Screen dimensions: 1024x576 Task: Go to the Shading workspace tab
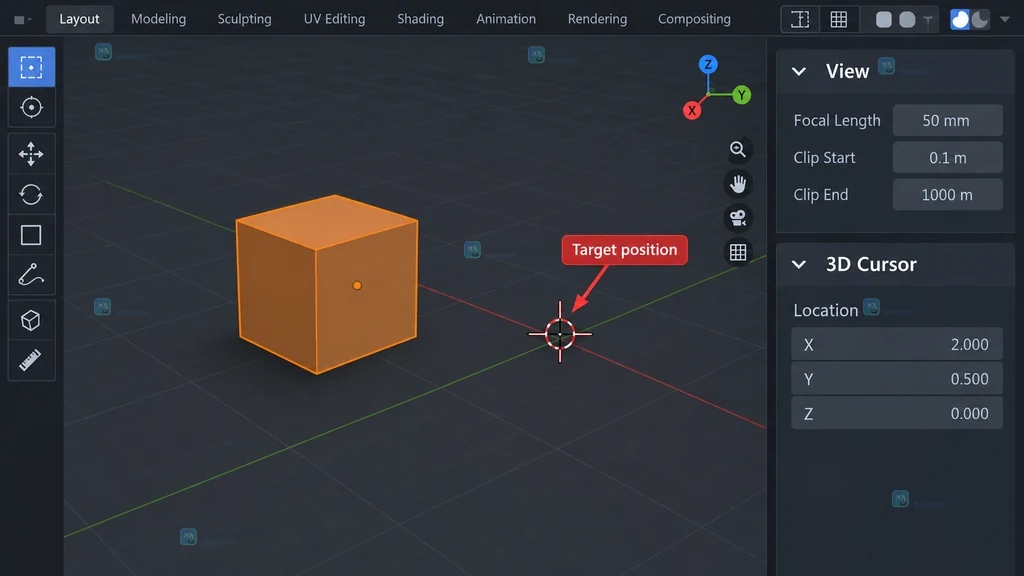coord(421,19)
